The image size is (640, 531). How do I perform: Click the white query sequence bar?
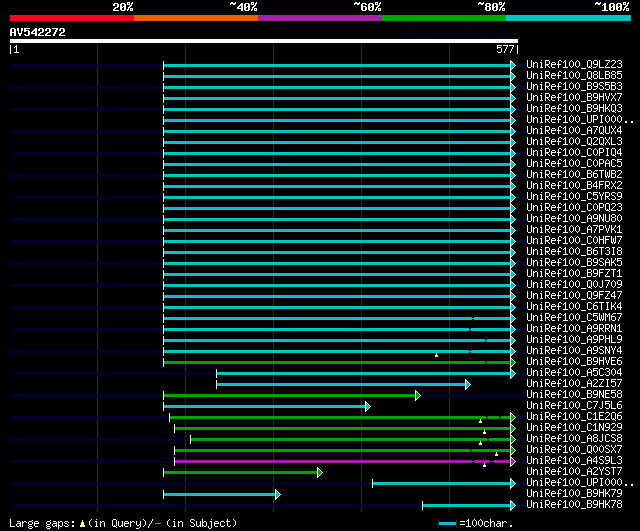click(x=264, y=41)
